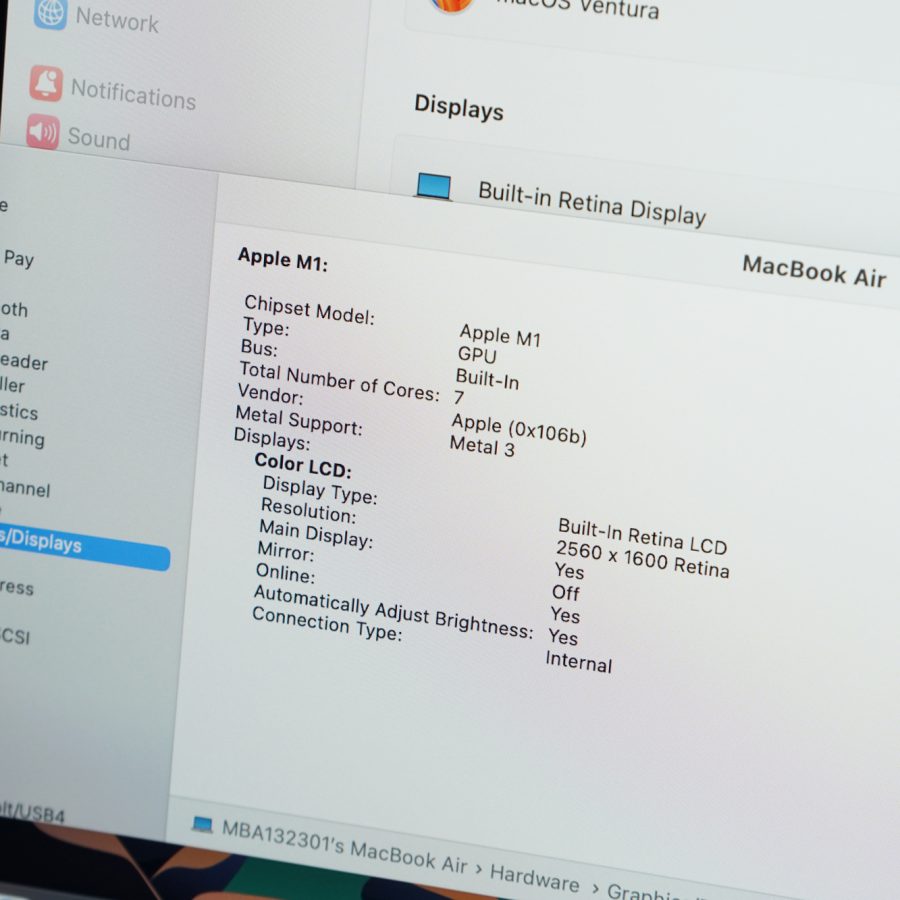
Task: Select the sidebar item ending in 'lt/USB4'
Action: click(x=32, y=812)
